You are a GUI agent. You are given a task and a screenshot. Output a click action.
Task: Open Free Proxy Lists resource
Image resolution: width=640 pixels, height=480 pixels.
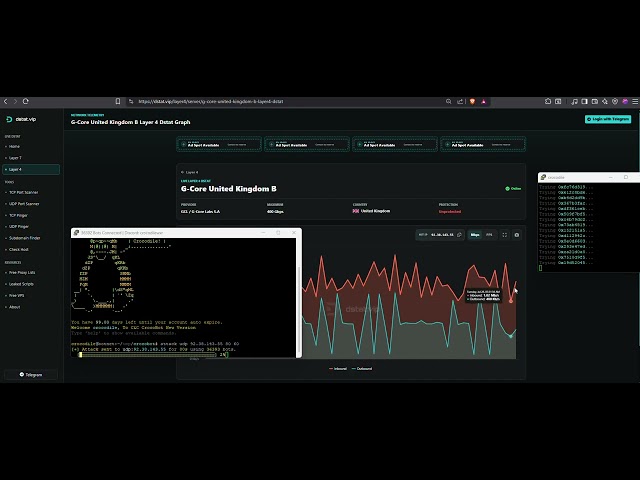click(x=22, y=272)
